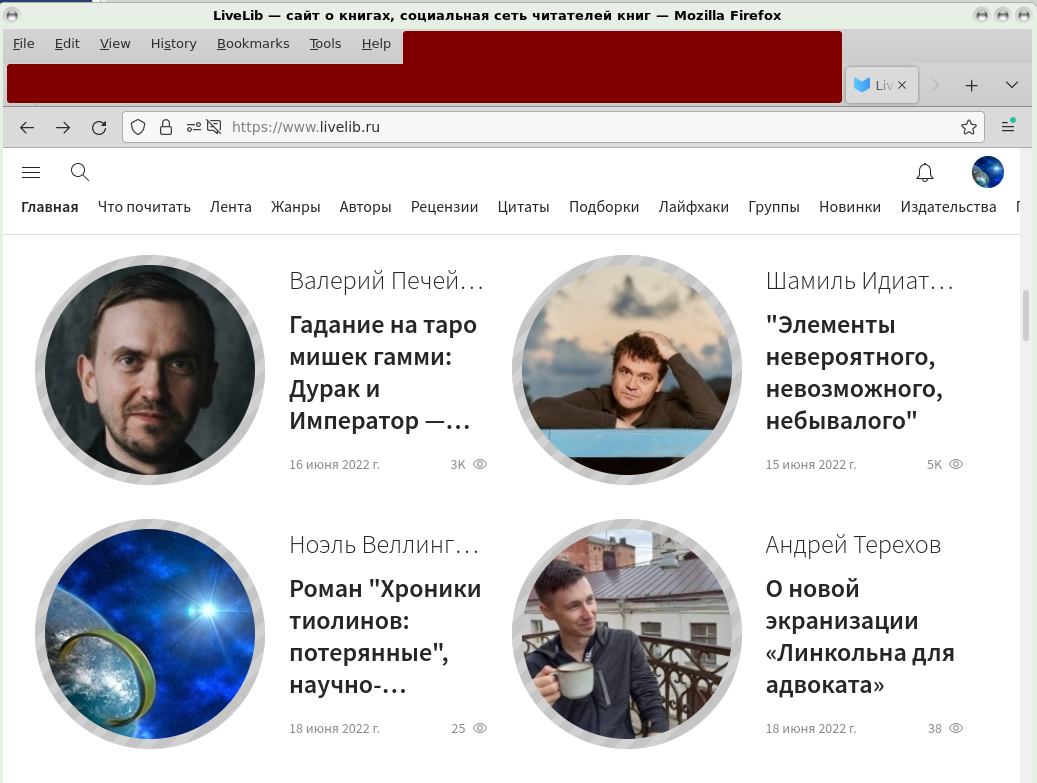
Task: Open the Издательства section
Action: (x=948, y=207)
